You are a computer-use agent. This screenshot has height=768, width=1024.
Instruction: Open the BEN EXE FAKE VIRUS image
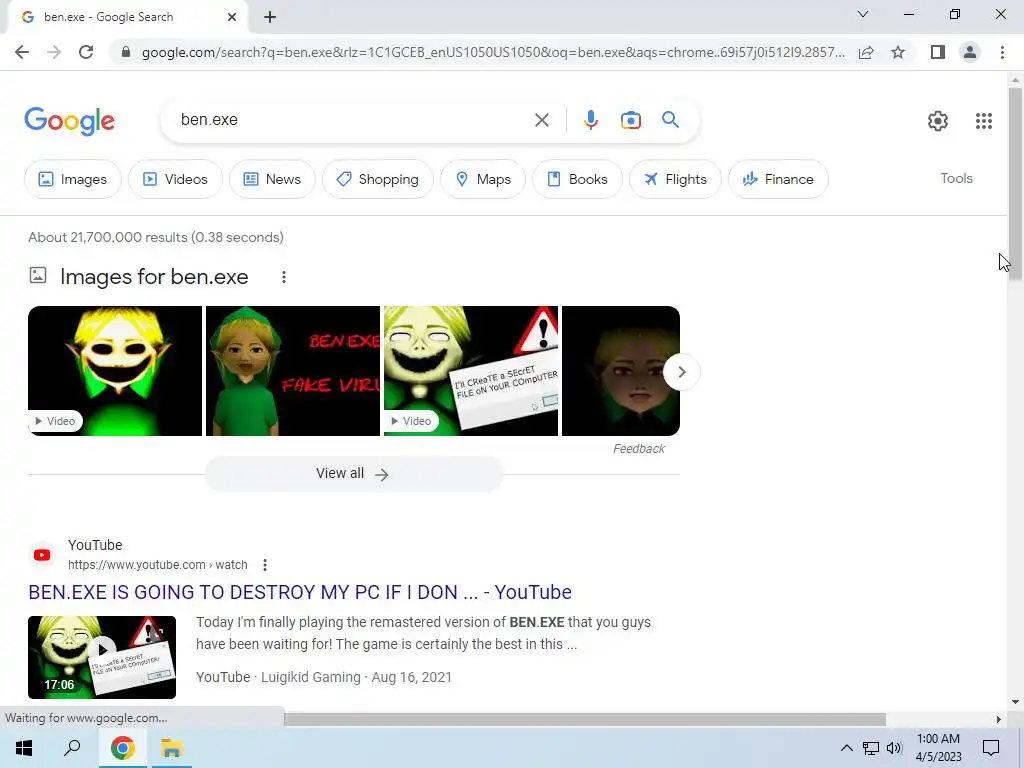click(293, 371)
